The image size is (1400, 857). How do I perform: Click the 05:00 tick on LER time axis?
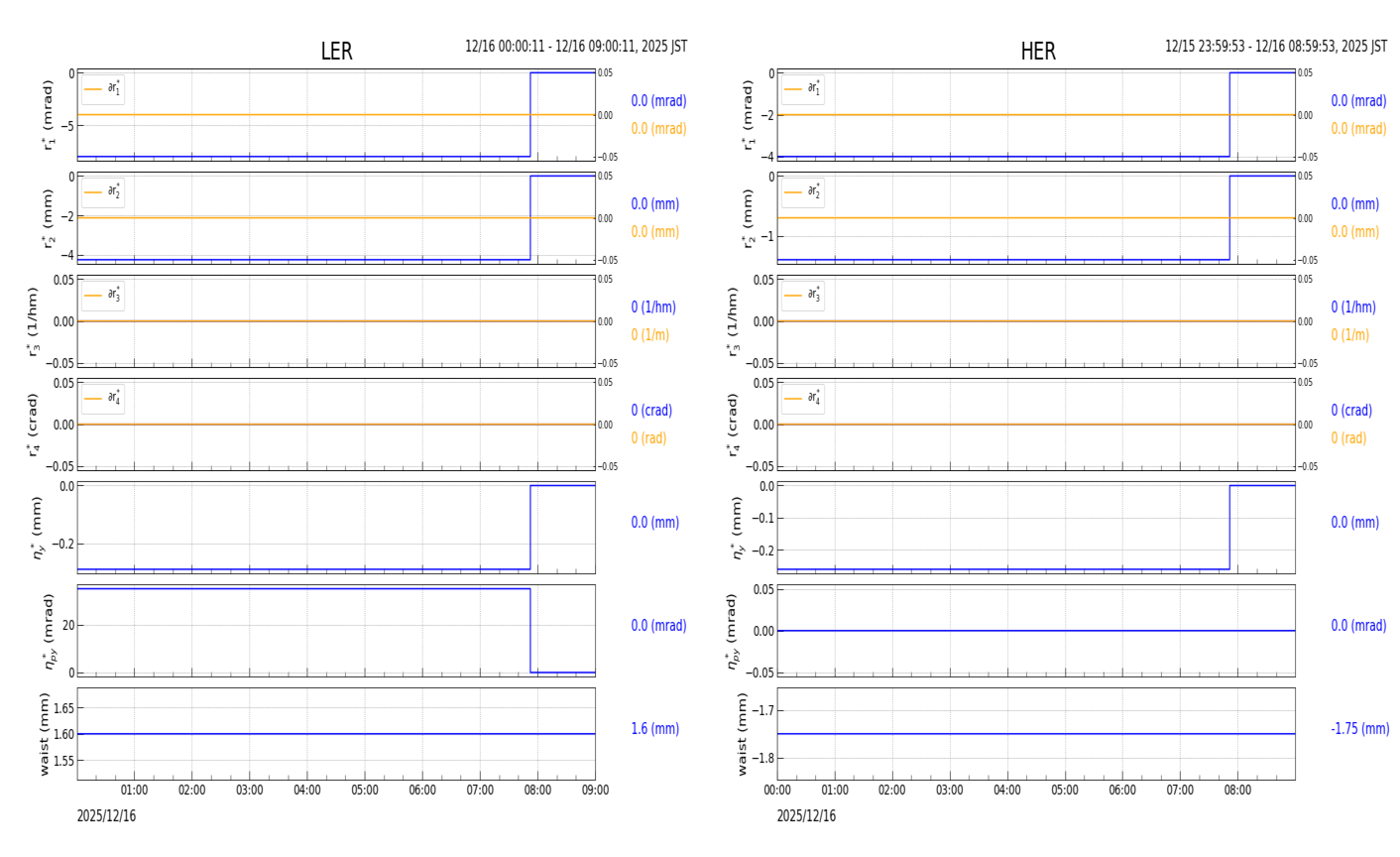click(365, 791)
